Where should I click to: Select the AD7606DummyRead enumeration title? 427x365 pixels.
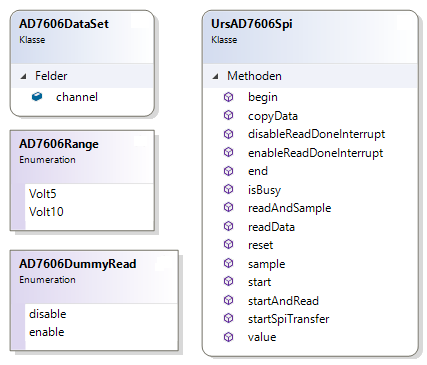pos(77,264)
